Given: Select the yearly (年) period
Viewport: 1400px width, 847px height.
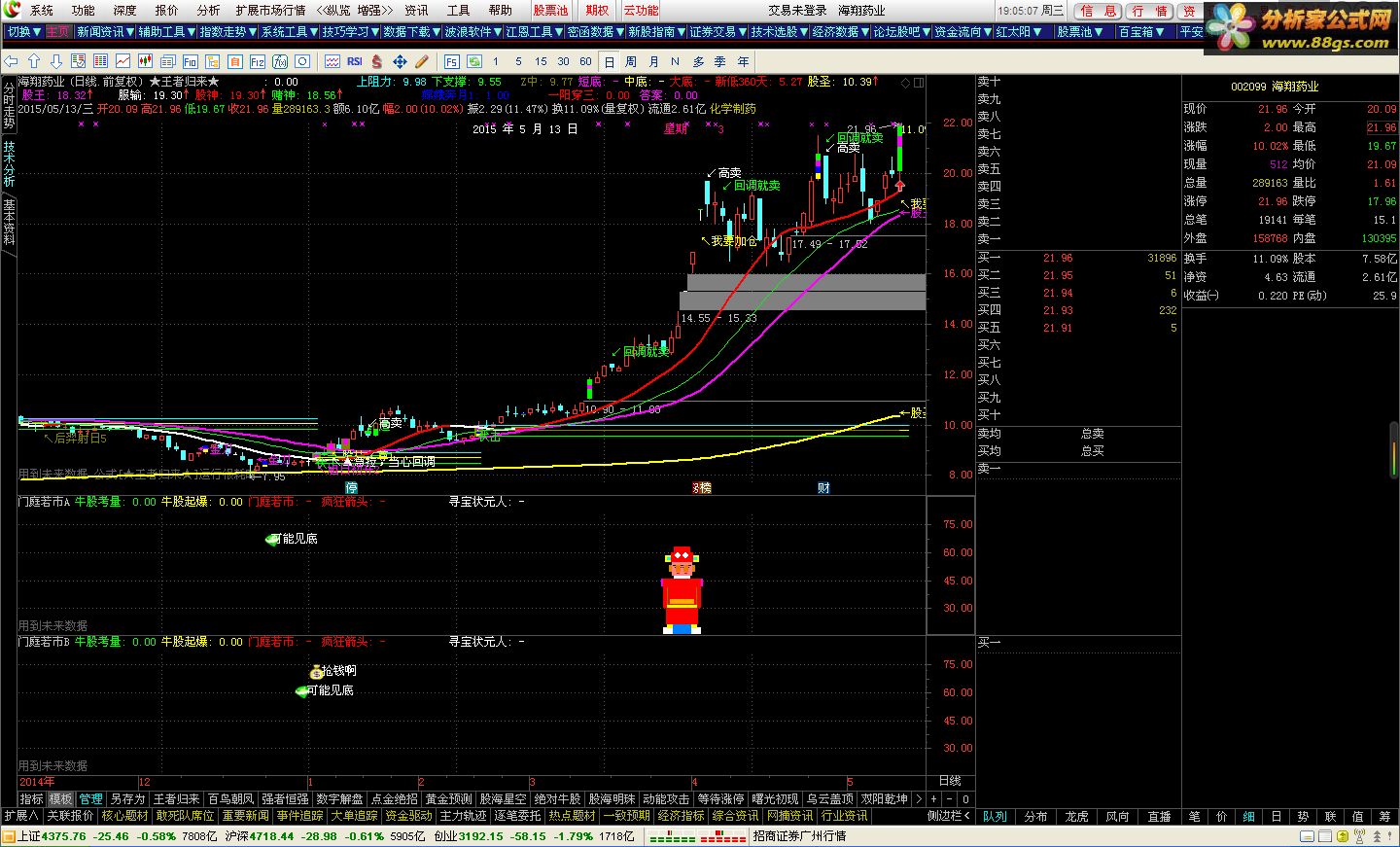Looking at the screenshot, I should tap(743, 61).
